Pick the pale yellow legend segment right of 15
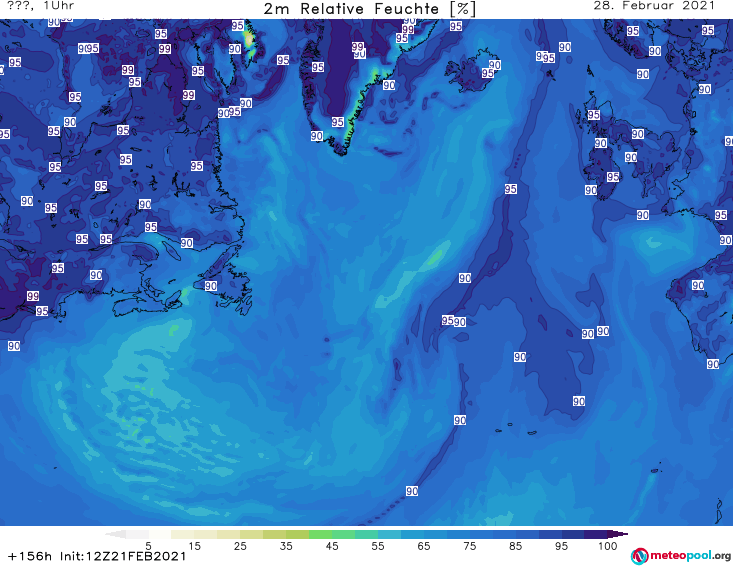Screen dimensions: 733x566 206,534
